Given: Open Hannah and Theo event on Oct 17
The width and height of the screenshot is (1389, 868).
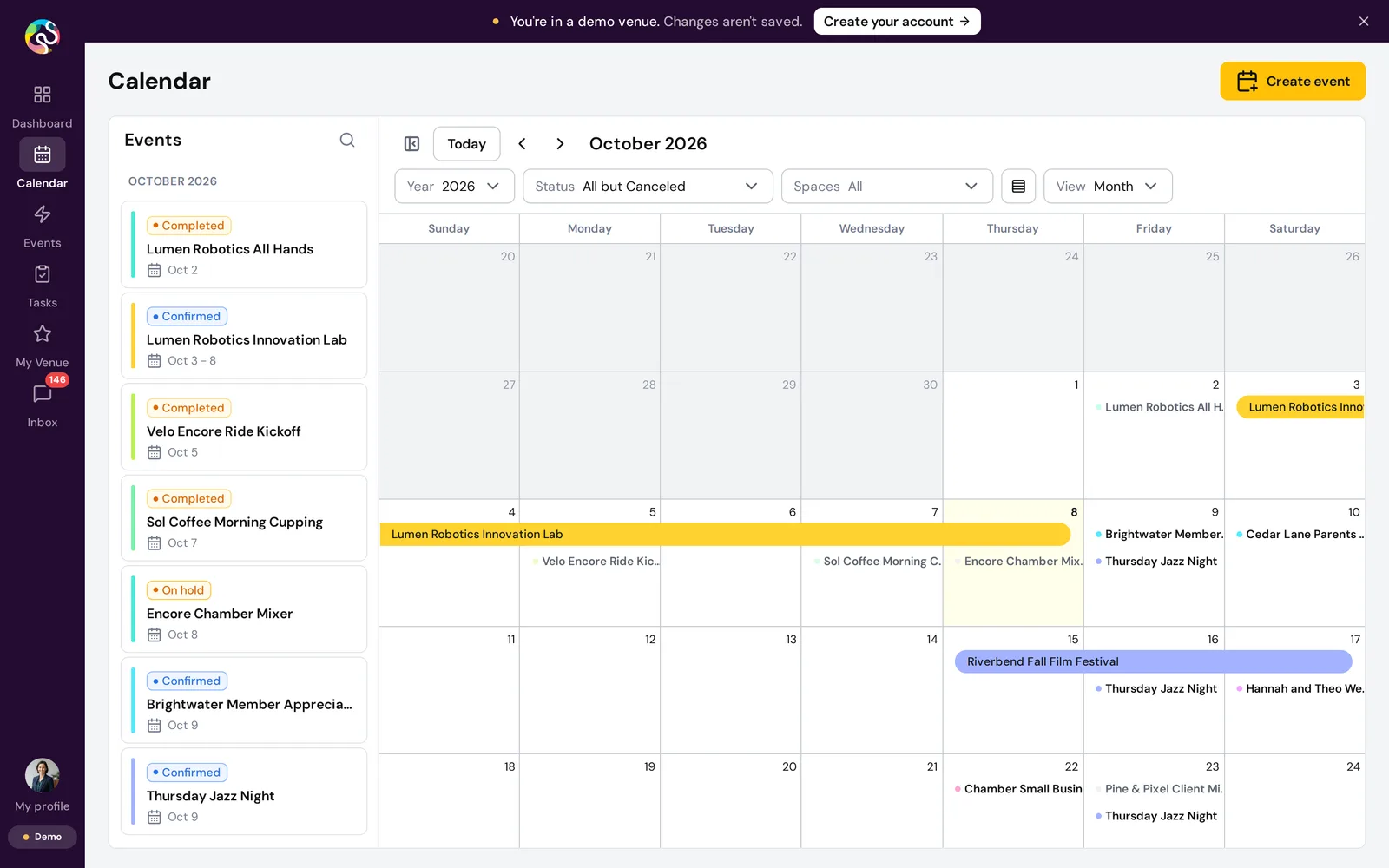Looking at the screenshot, I should tap(1300, 688).
